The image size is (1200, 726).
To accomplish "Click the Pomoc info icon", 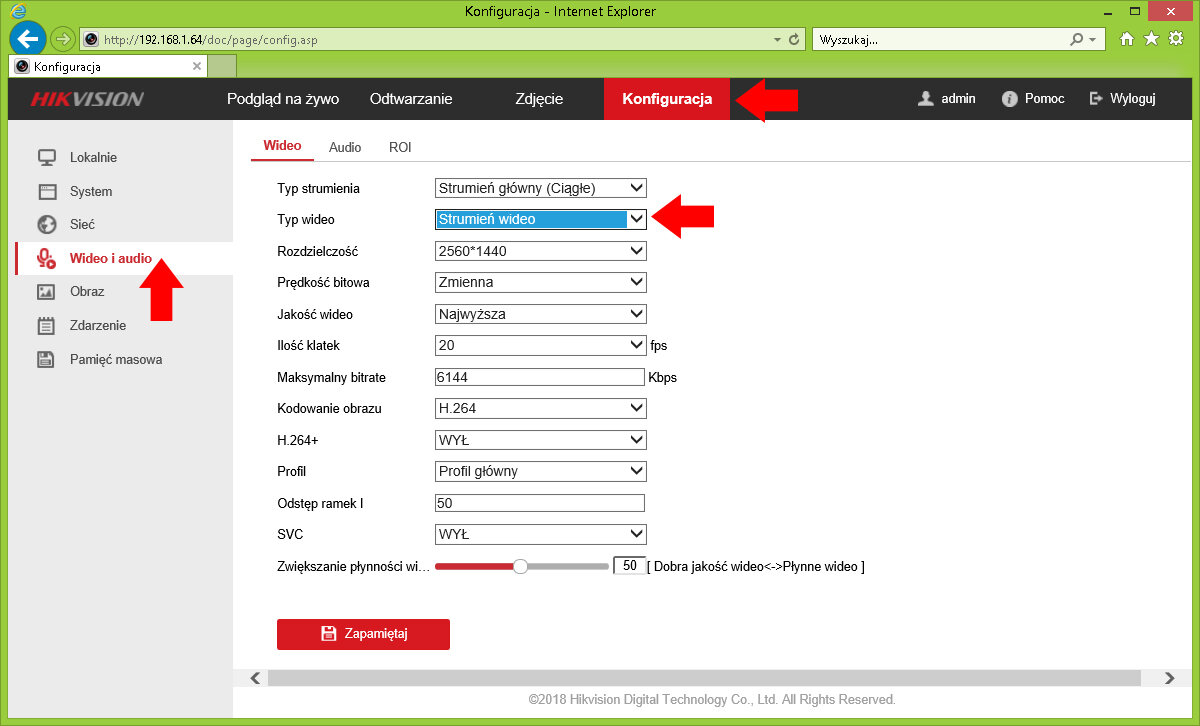I will pyautogui.click(x=1009, y=99).
